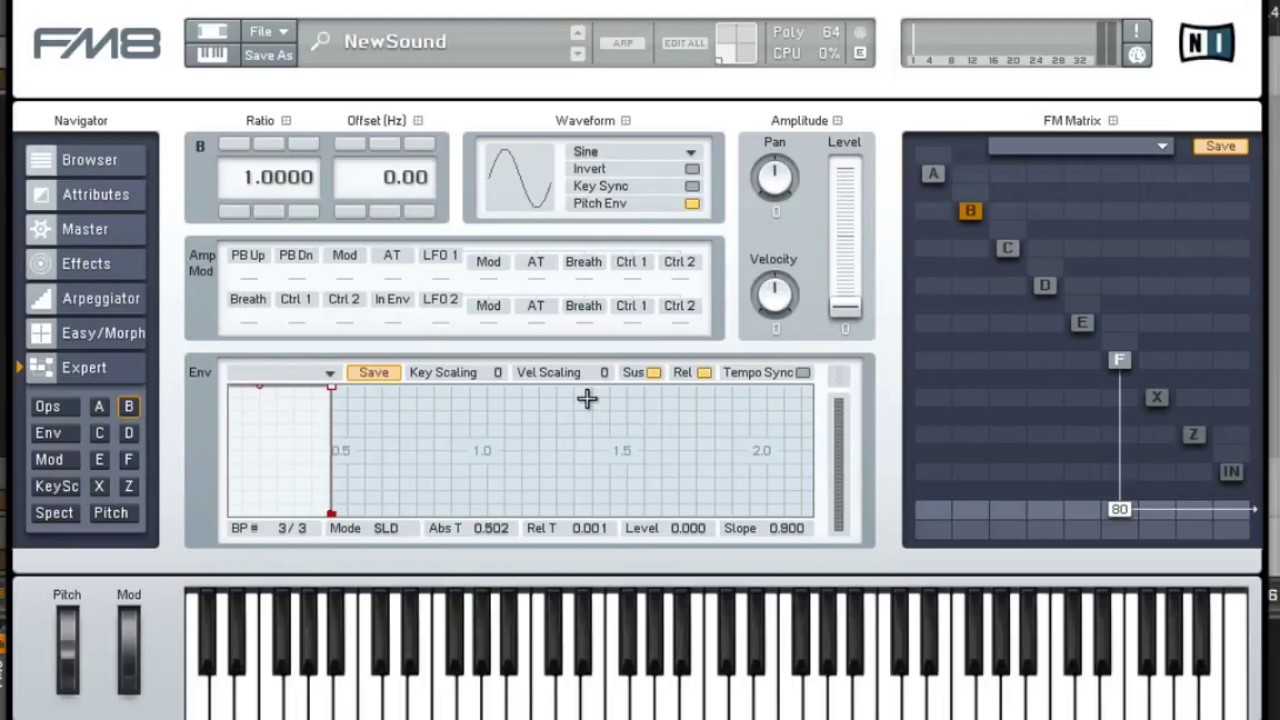Toggle the EDIT ALL button
Viewport: 1280px width, 720px height.
(x=685, y=43)
